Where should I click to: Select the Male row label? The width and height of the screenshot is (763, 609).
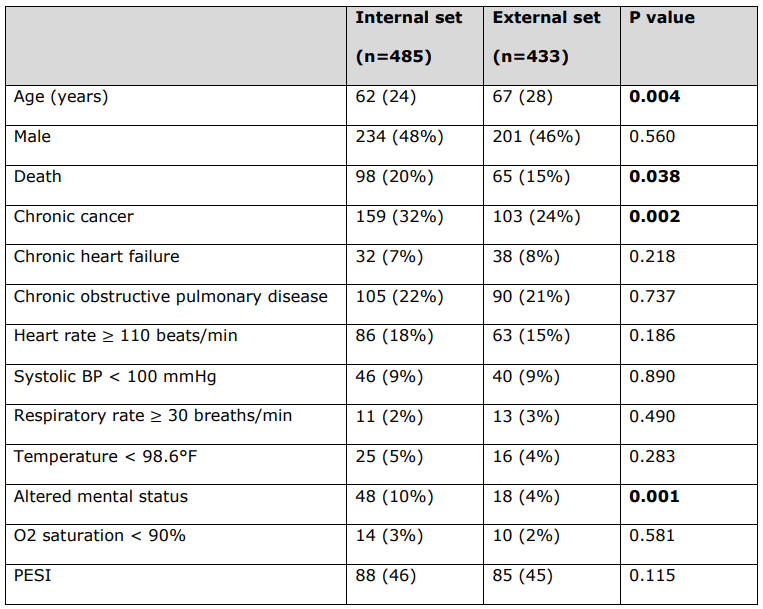pyautogui.click(x=32, y=137)
